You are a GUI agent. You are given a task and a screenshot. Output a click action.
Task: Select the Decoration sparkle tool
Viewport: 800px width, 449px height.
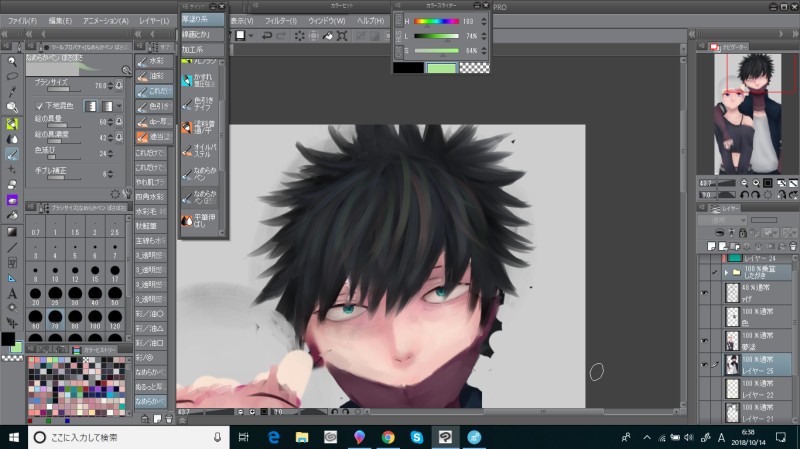pos(12,169)
